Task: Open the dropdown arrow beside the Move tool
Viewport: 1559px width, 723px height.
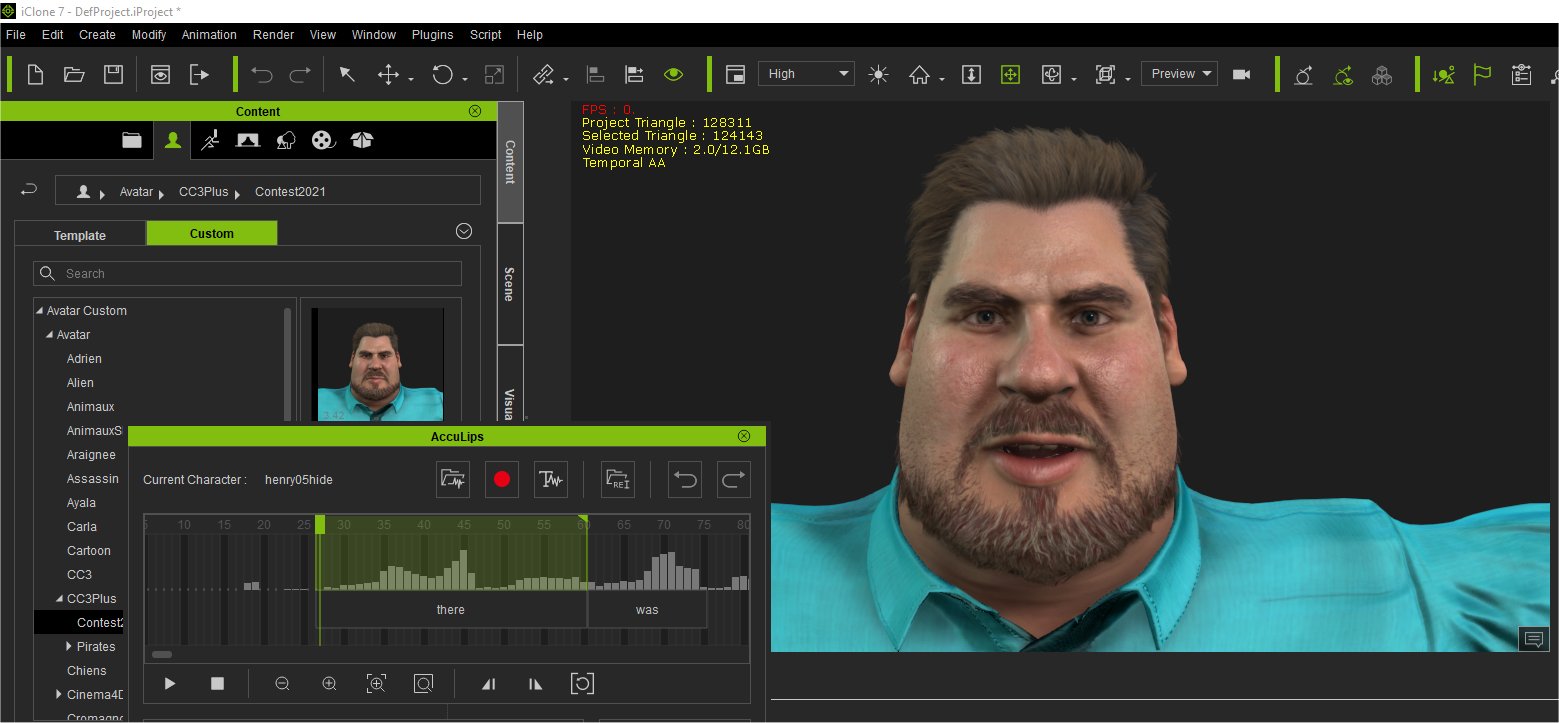Action: (410, 79)
